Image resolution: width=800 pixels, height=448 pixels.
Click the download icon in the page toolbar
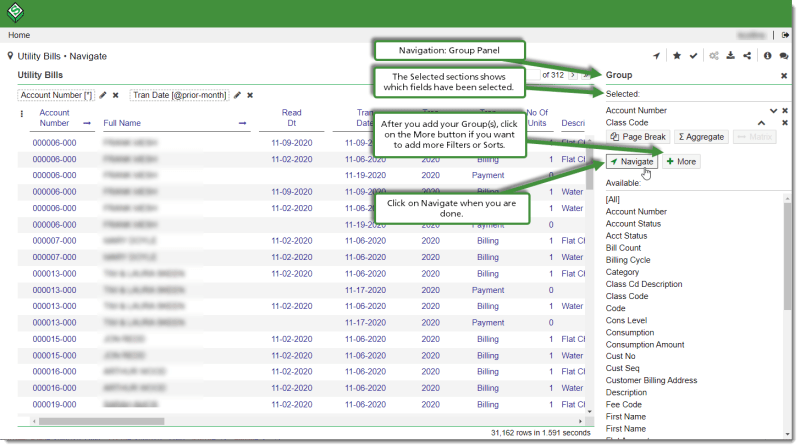pyautogui.click(x=731, y=56)
